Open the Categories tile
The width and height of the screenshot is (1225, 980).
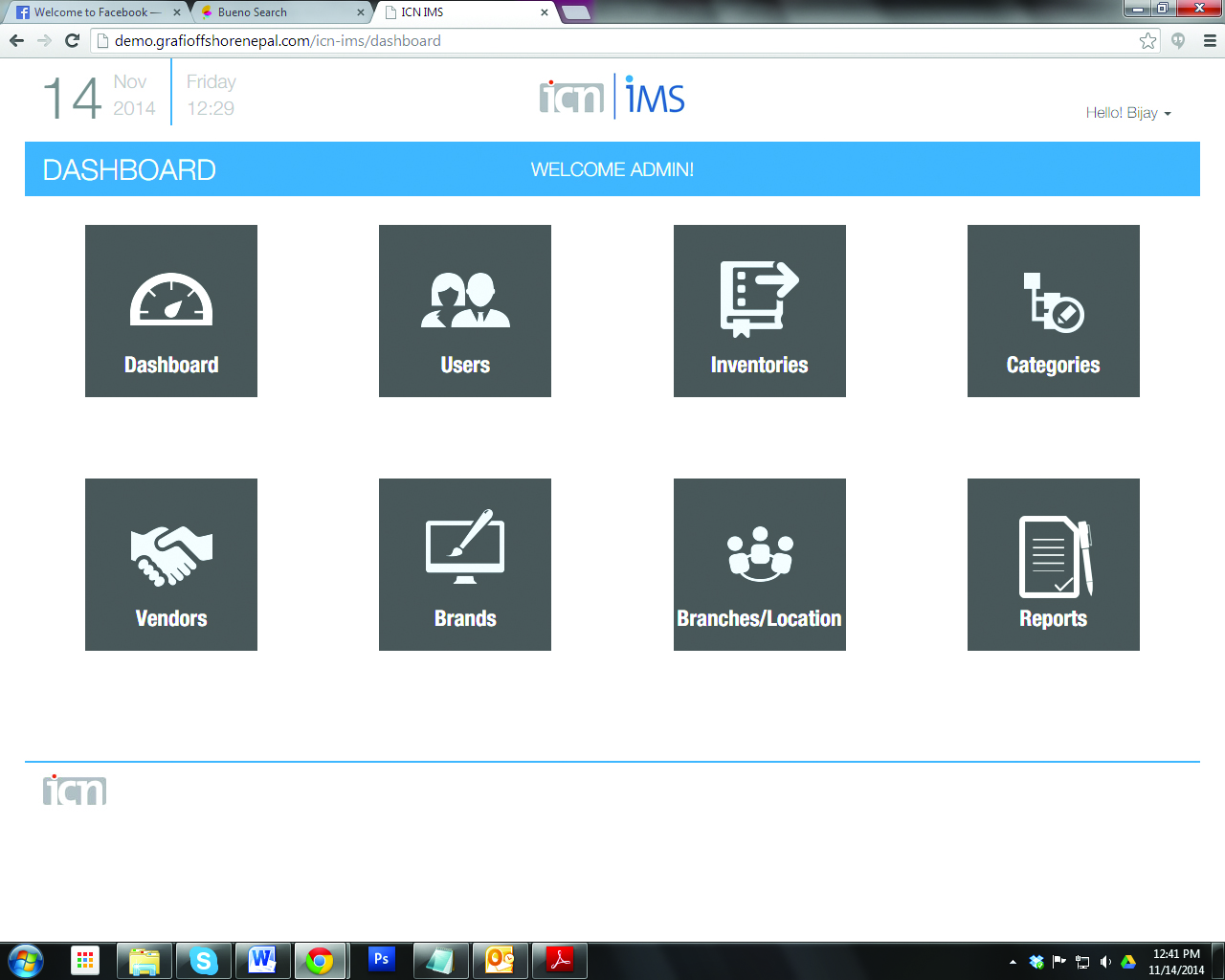pyautogui.click(x=1053, y=311)
